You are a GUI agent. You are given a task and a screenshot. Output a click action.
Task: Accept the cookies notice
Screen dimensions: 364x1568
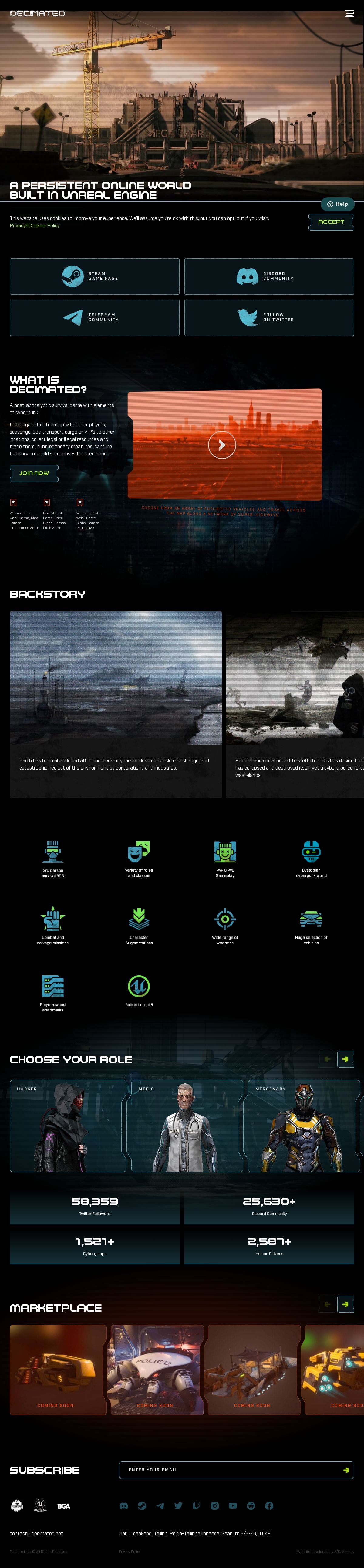coord(331,222)
